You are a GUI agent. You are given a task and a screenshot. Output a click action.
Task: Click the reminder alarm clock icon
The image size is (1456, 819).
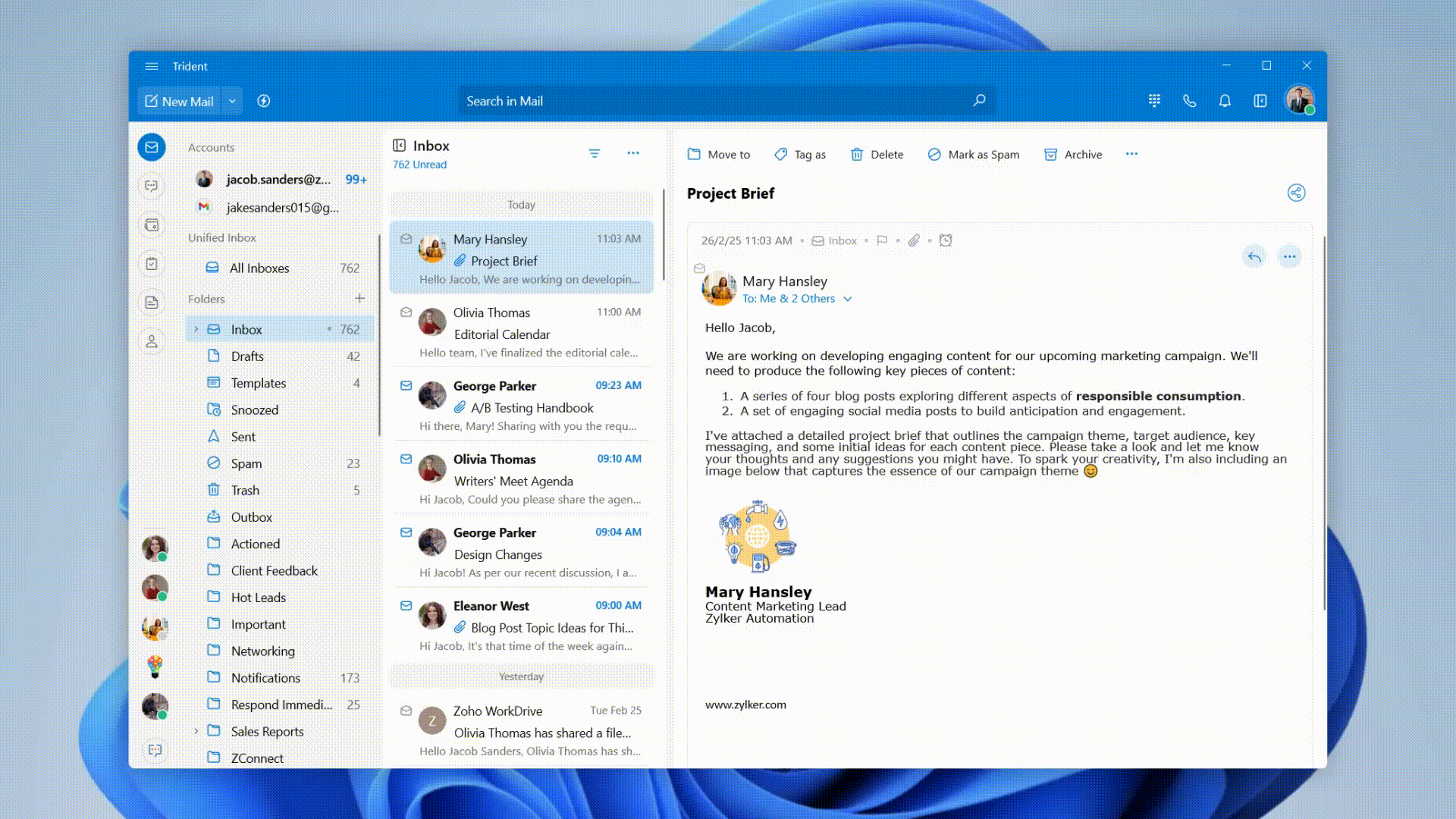coord(946,240)
